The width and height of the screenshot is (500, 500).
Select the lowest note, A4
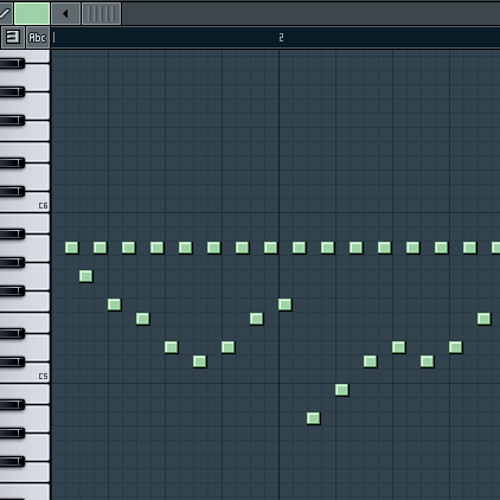313,418
